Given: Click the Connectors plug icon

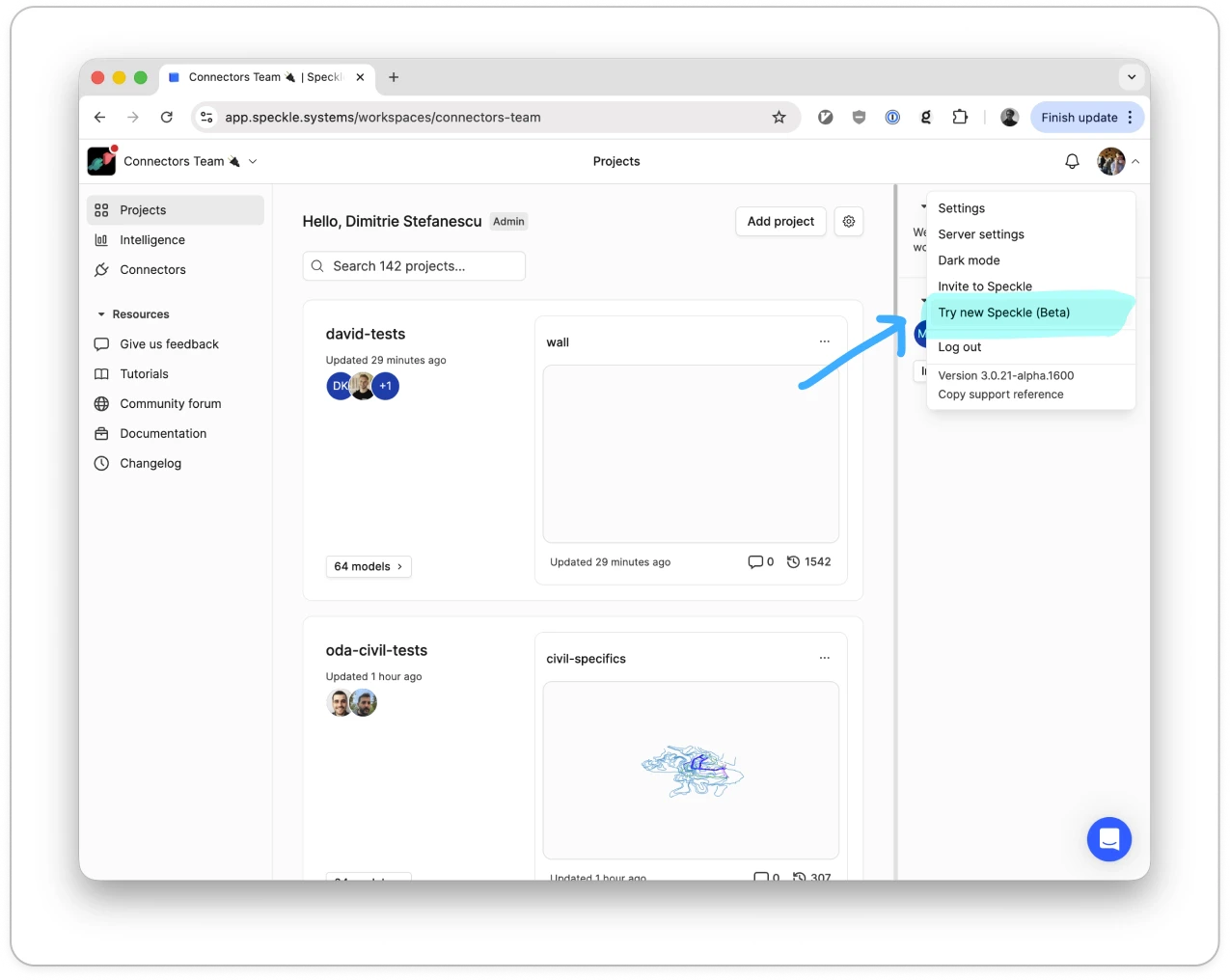Looking at the screenshot, I should 102,269.
